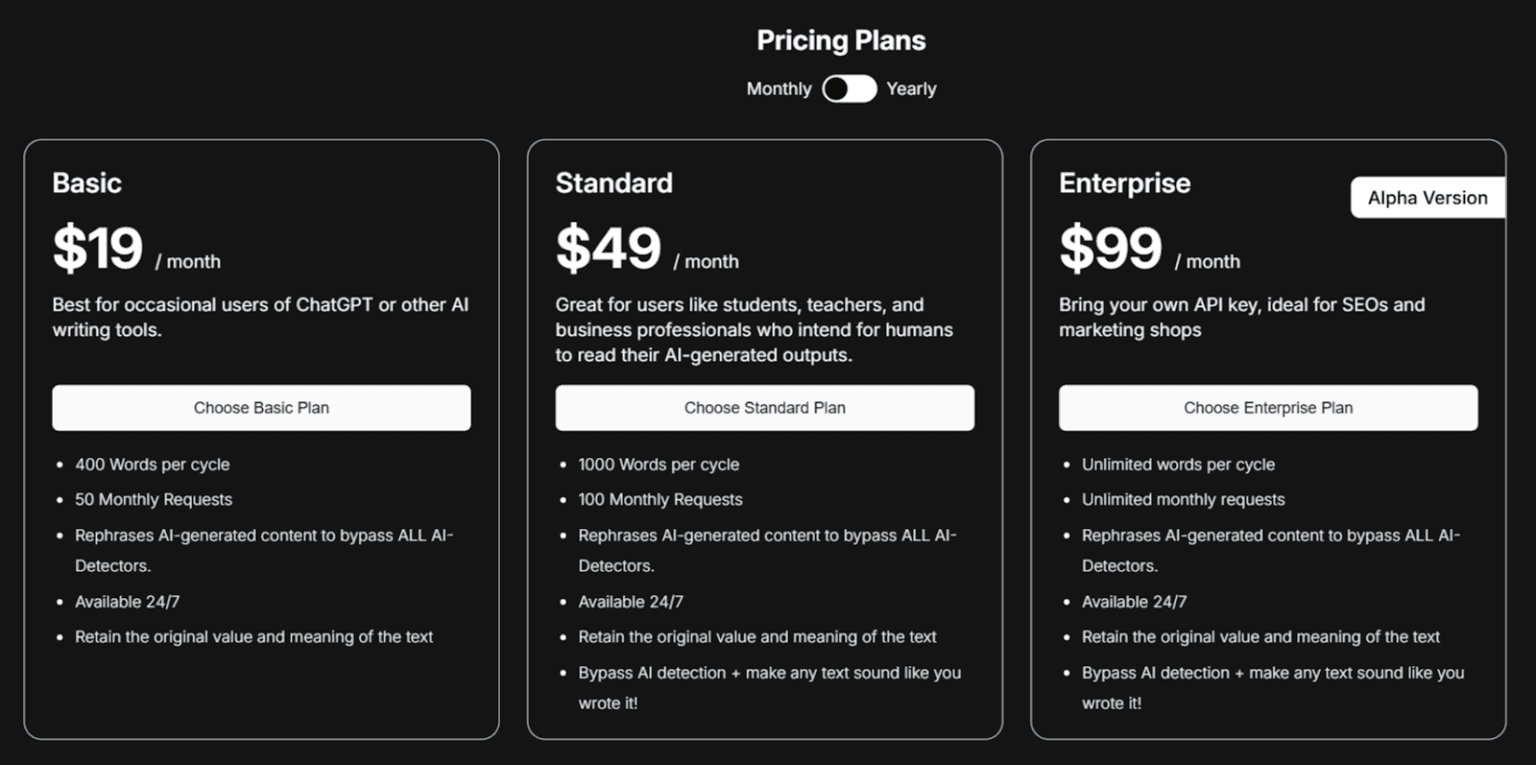Click the Pricing Plans heading
This screenshot has height=765, width=1536.
pyautogui.click(x=841, y=41)
